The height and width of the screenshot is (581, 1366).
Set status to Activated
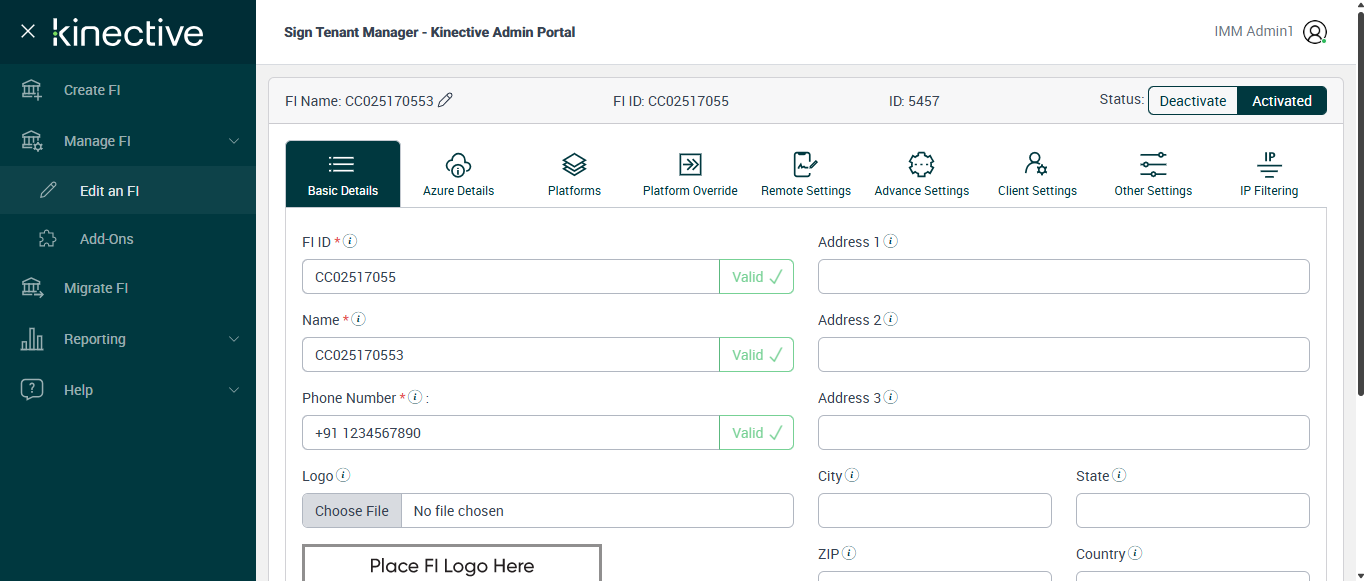click(x=1281, y=101)
